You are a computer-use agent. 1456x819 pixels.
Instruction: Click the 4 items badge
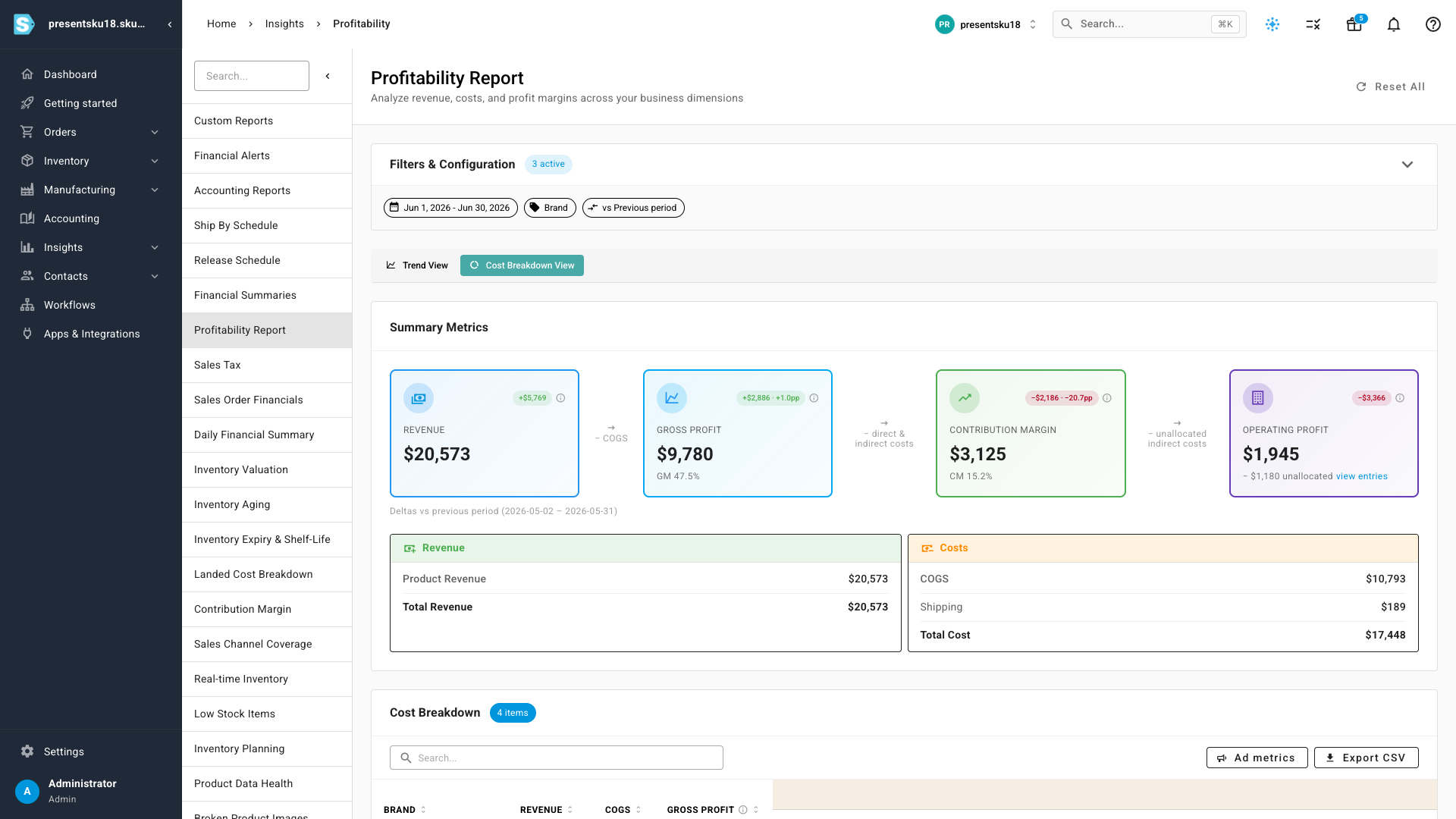(513, 713)
